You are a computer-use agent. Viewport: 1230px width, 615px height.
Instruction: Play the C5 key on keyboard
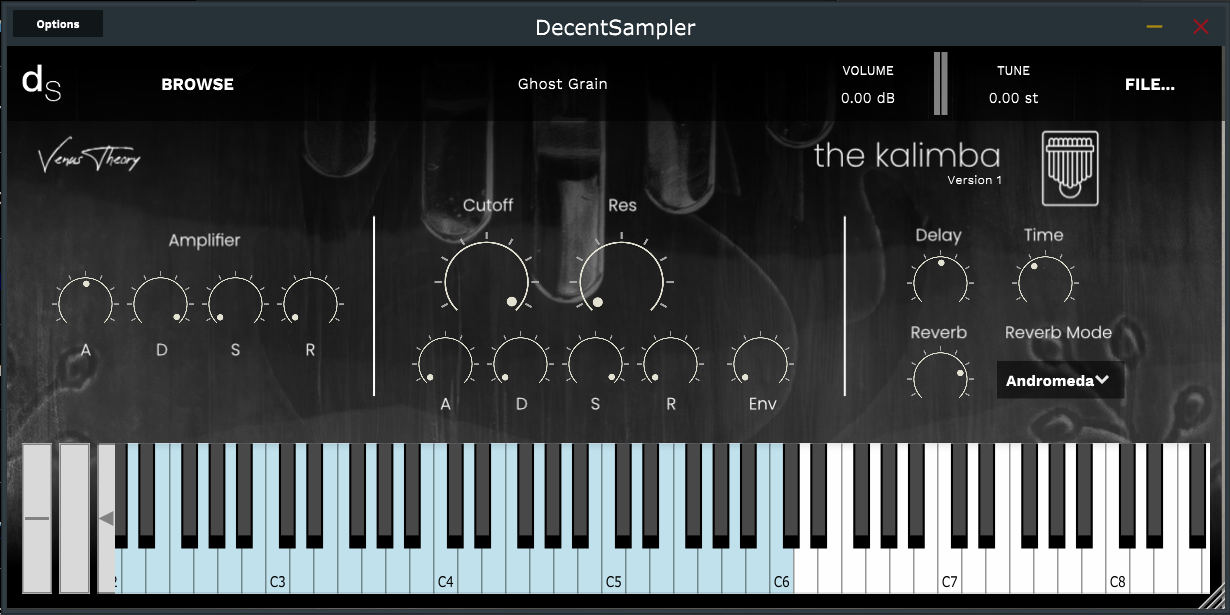pos(614,572)
